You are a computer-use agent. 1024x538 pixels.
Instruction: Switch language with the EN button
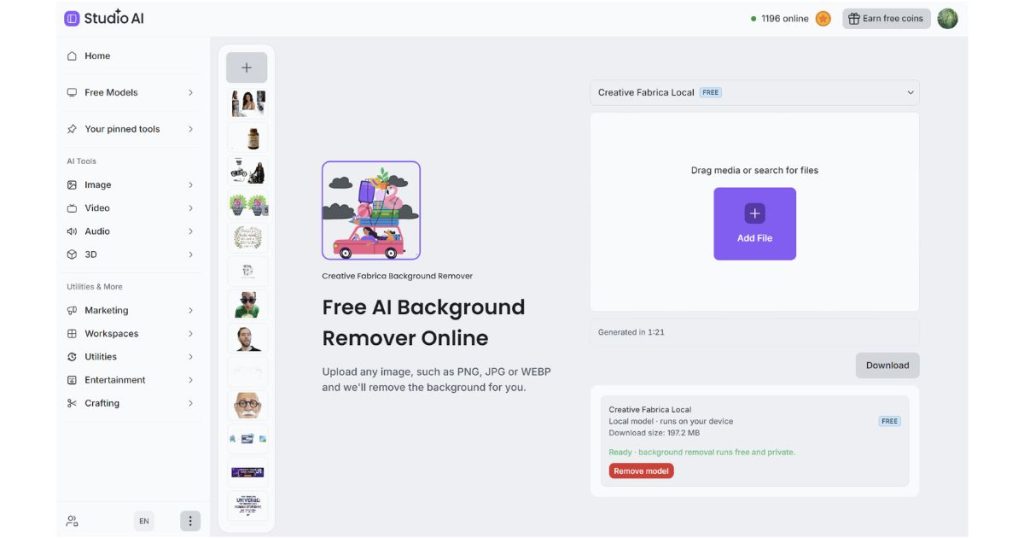point(144,521)
